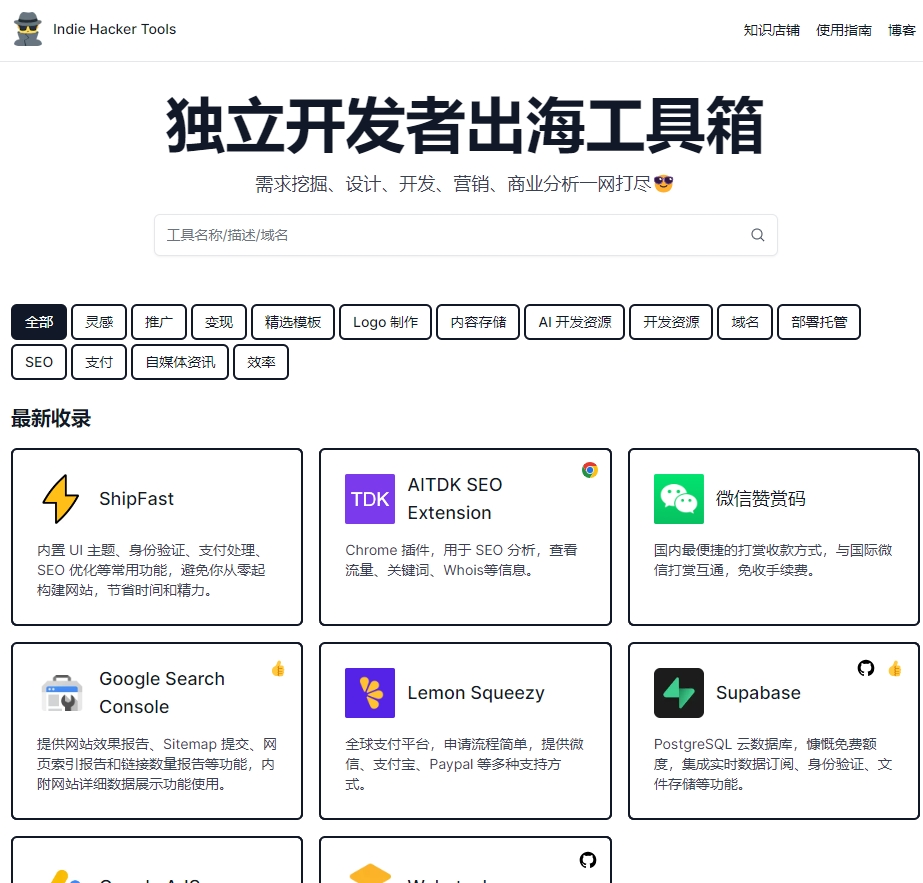Viewport: 923px width, 883px height.
Task: Show the 开发资源 category
Action: tap(671, 322)
